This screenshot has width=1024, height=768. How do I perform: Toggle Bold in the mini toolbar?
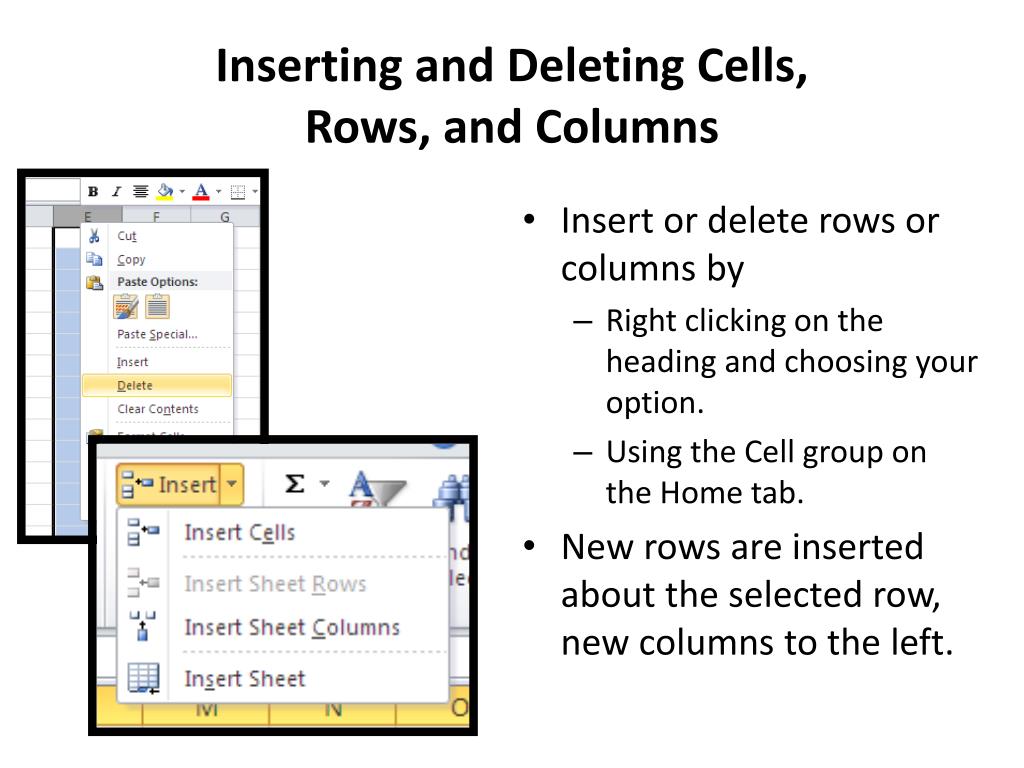pyautogui.click(x=93, y=191)
